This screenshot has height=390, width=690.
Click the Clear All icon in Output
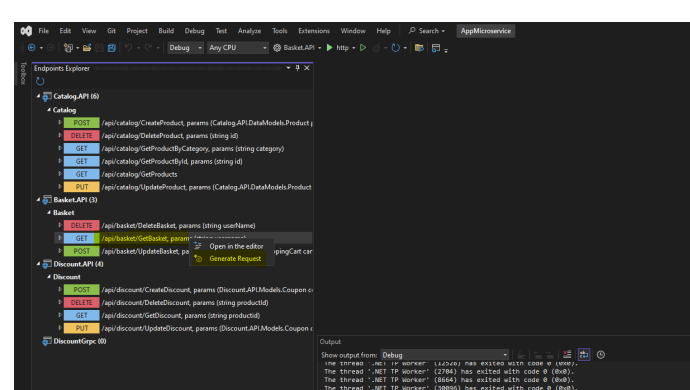[x=567, y=354]
